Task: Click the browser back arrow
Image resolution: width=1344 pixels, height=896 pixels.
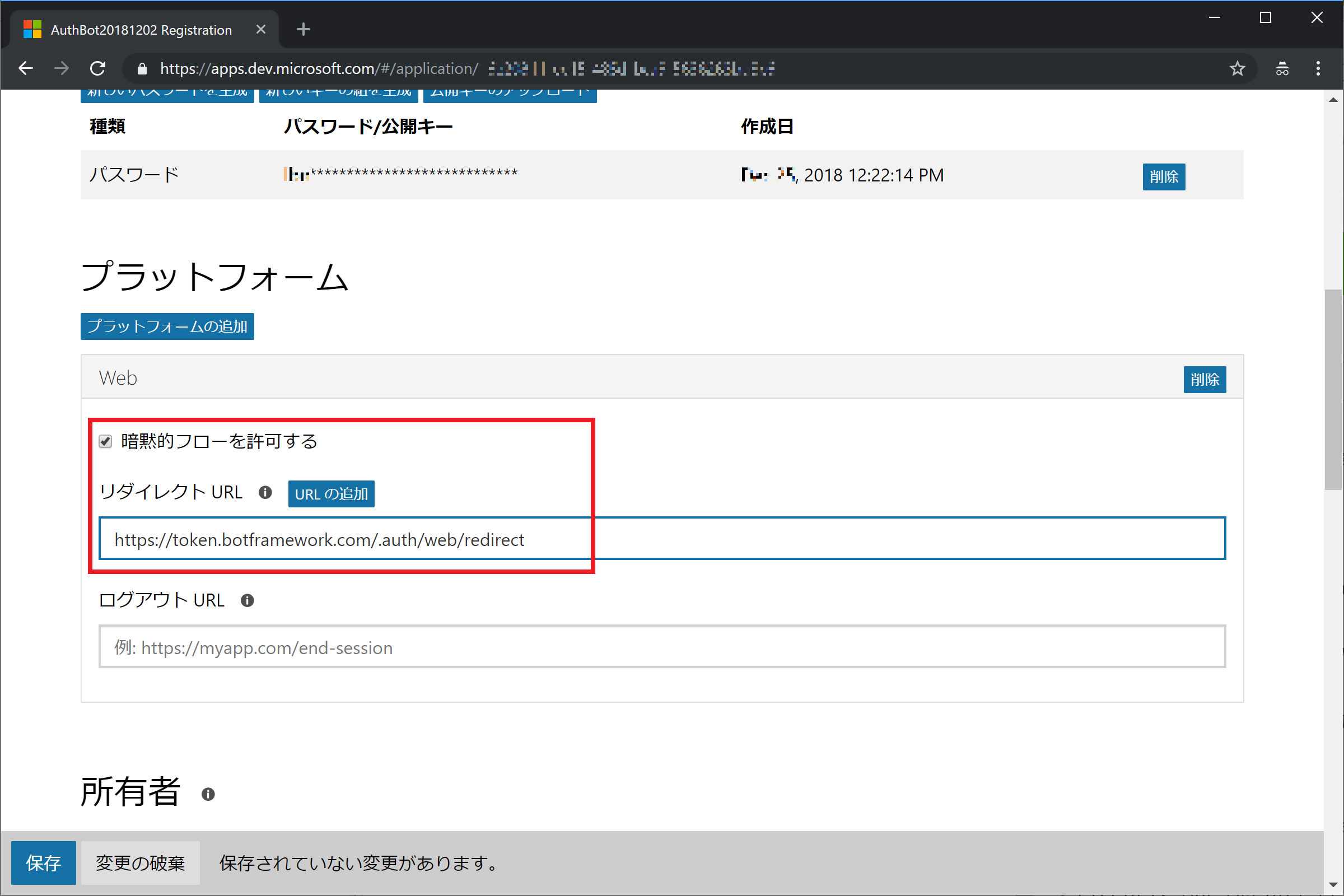Action: click(x=26, y=68)
